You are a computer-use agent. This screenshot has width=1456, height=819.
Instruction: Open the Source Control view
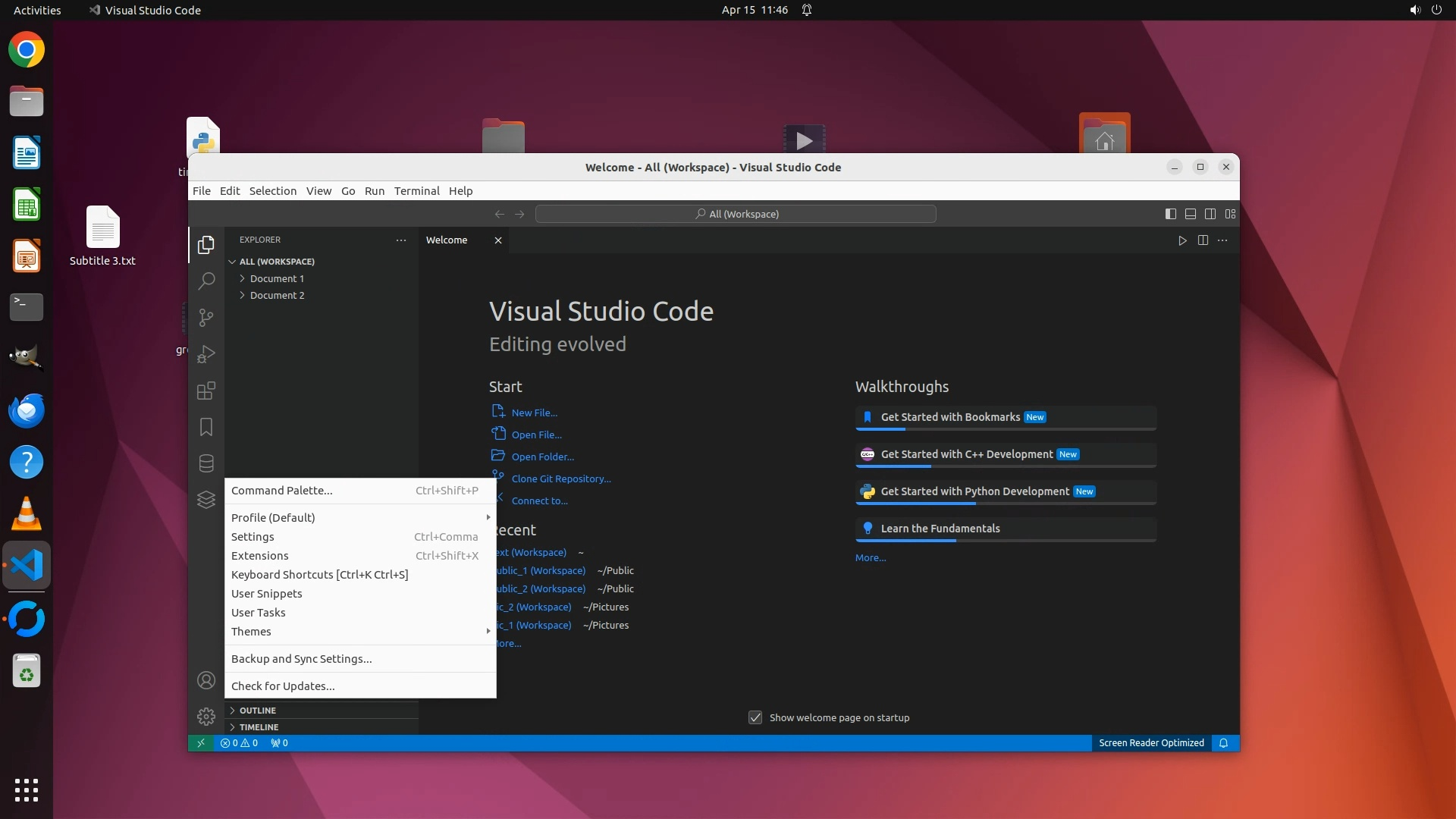pyautogui.click(x=206, y=317)
